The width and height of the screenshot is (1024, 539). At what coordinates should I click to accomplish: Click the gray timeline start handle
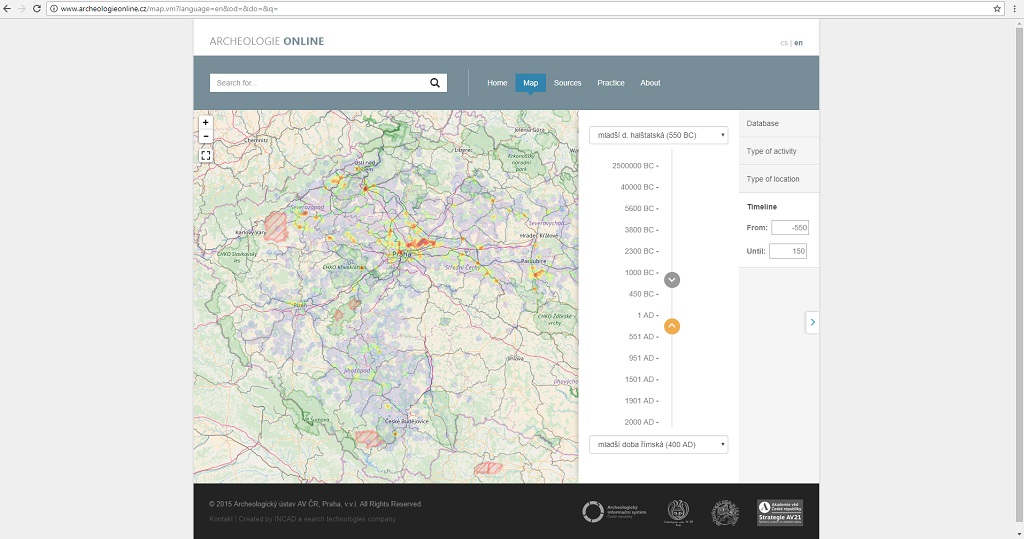pos(672,280)
